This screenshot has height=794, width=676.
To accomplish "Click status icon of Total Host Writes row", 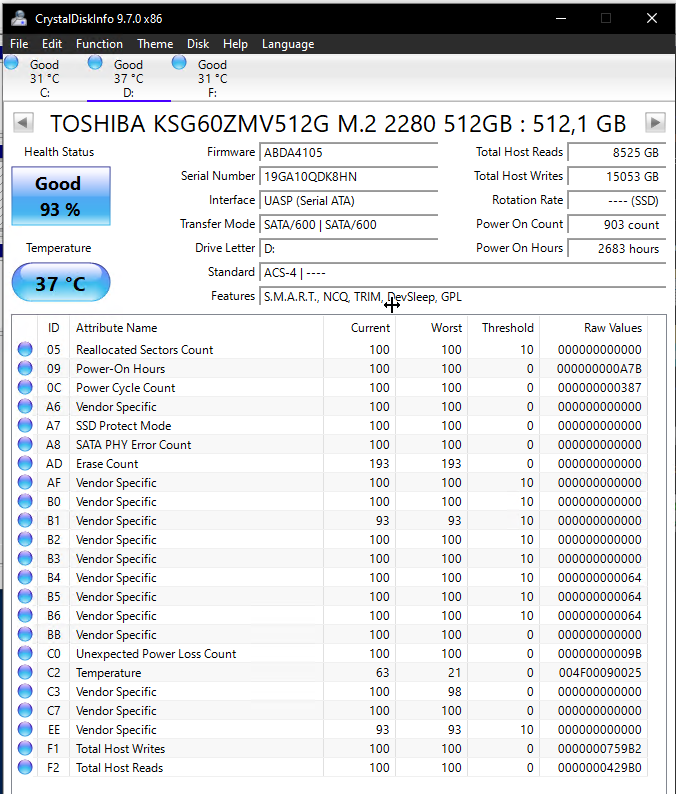I will point(25,748).
